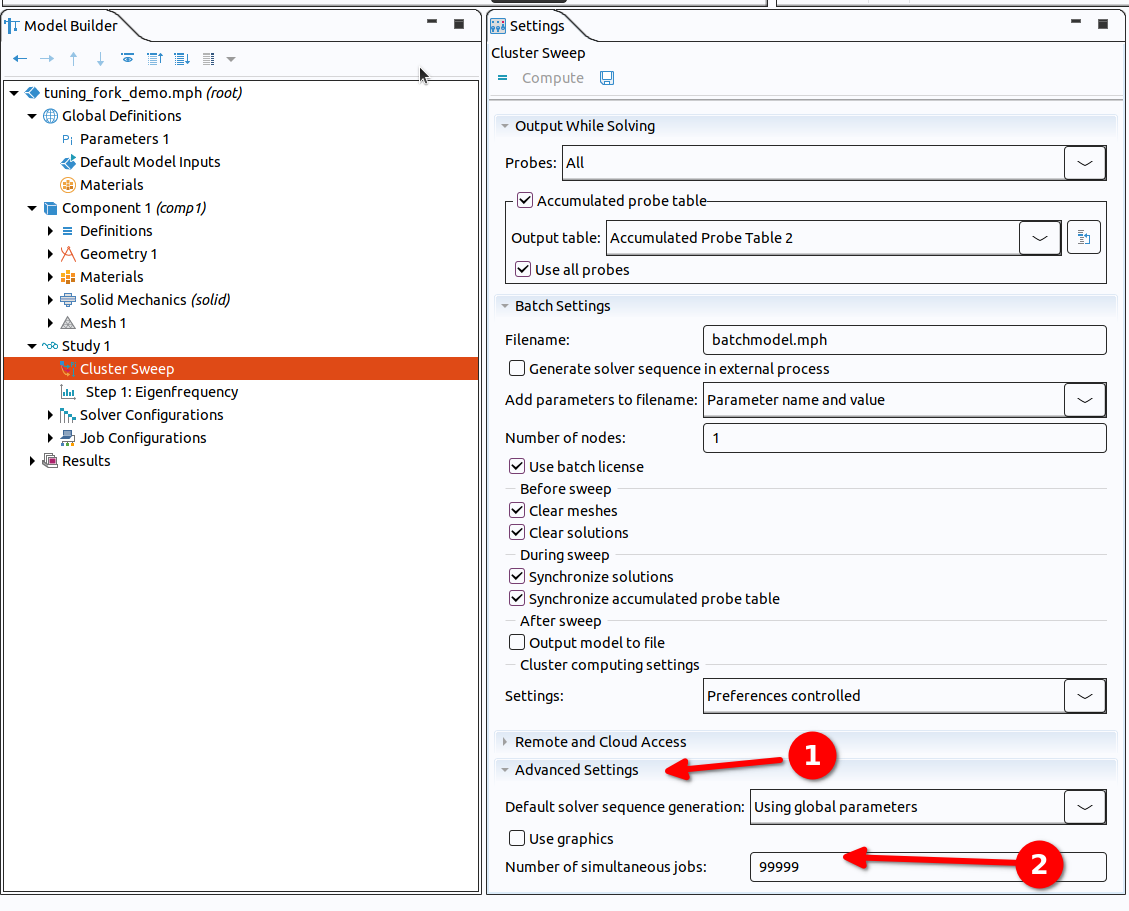Click the Results node icon

pos(50,462)
